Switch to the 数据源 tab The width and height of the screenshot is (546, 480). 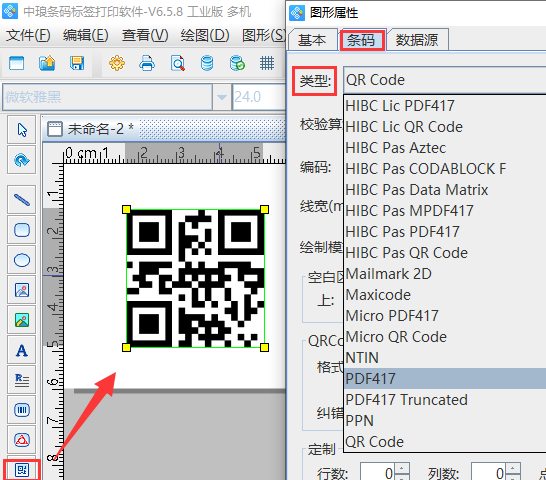point(417,40)
